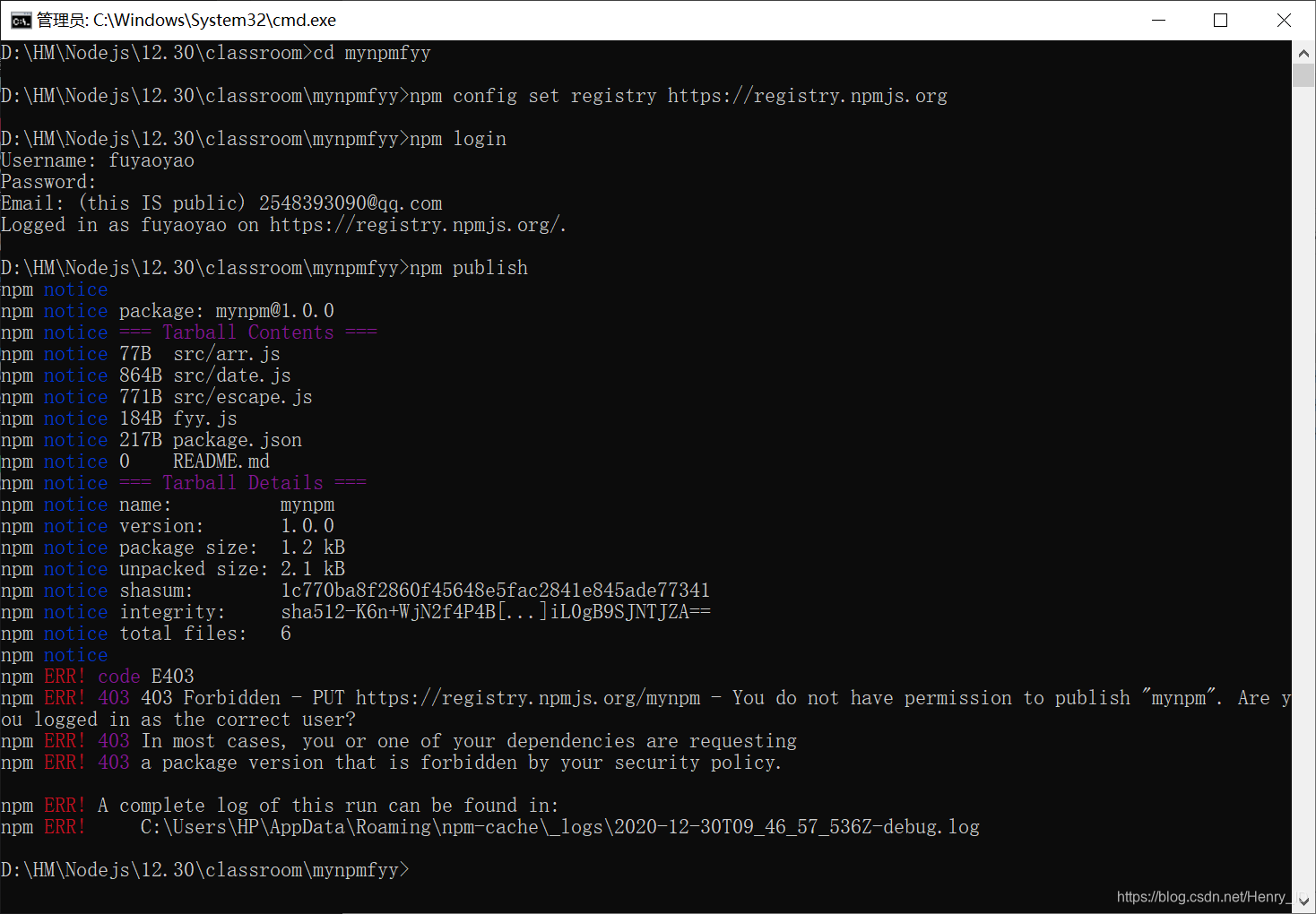
Task: Click the shasum hash value
Action: [x=496, y=591]
